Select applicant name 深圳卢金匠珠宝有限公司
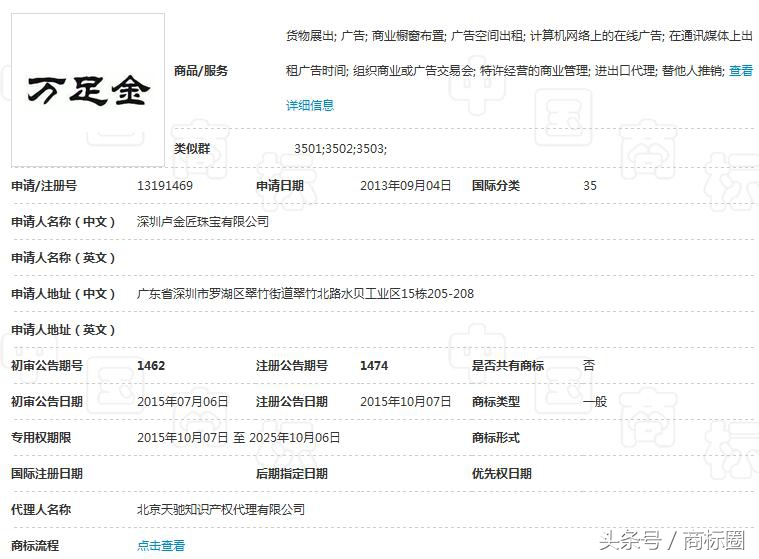Screen dimensions: 759x559 point(203,222)
